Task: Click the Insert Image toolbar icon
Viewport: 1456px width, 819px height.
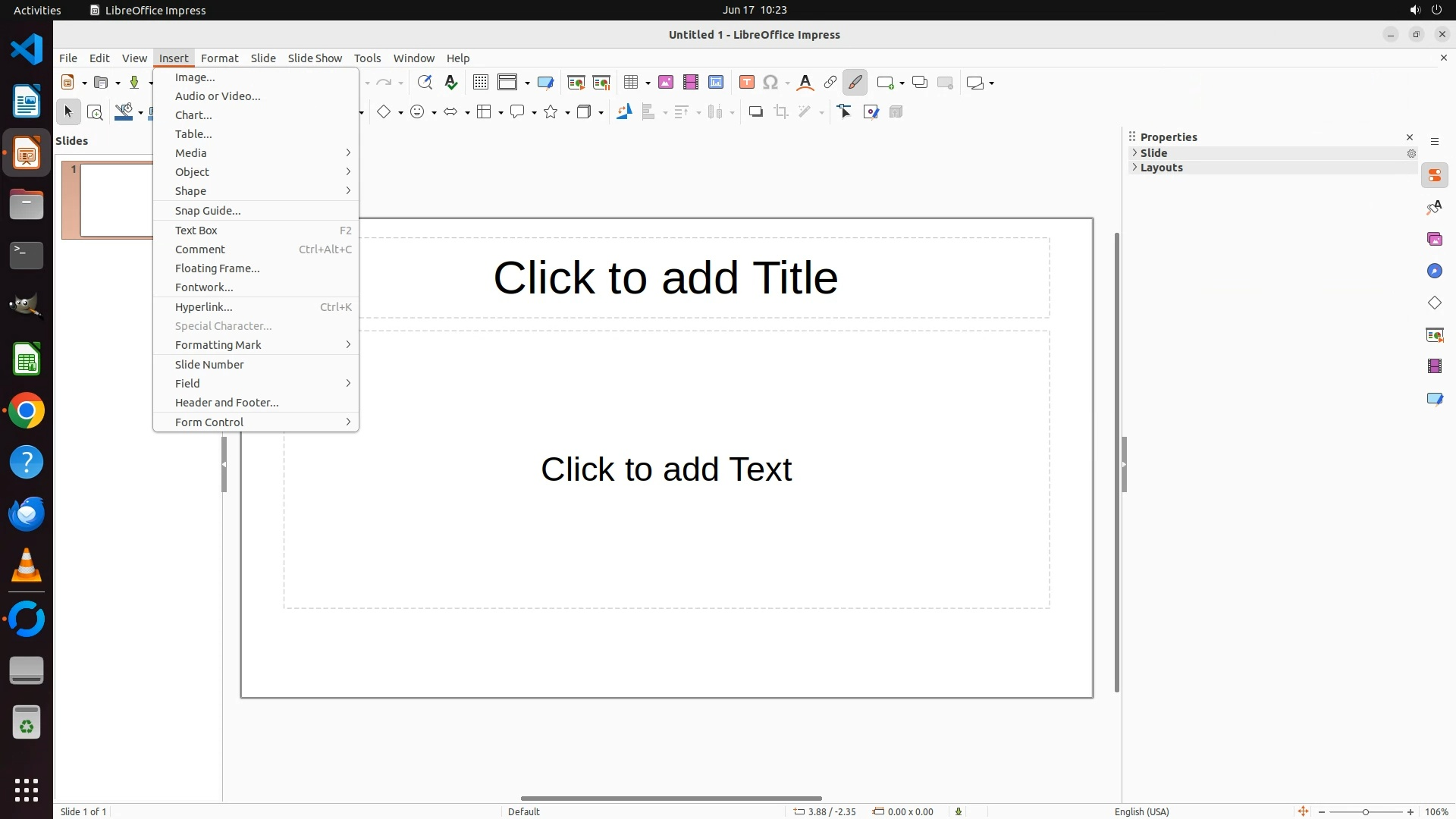Action: 665,83
